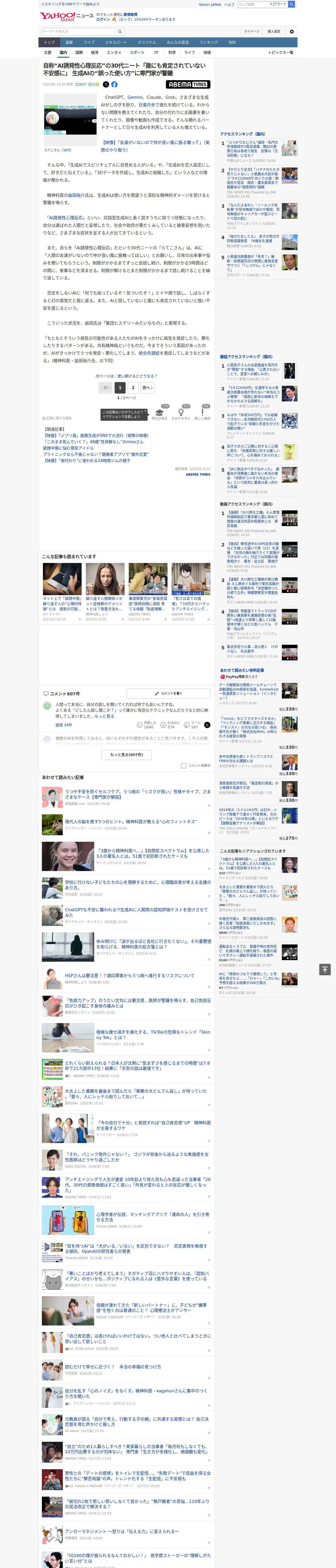
Task: React with 新しい視点 exclamation icon
Action: [x=203, y=412]
